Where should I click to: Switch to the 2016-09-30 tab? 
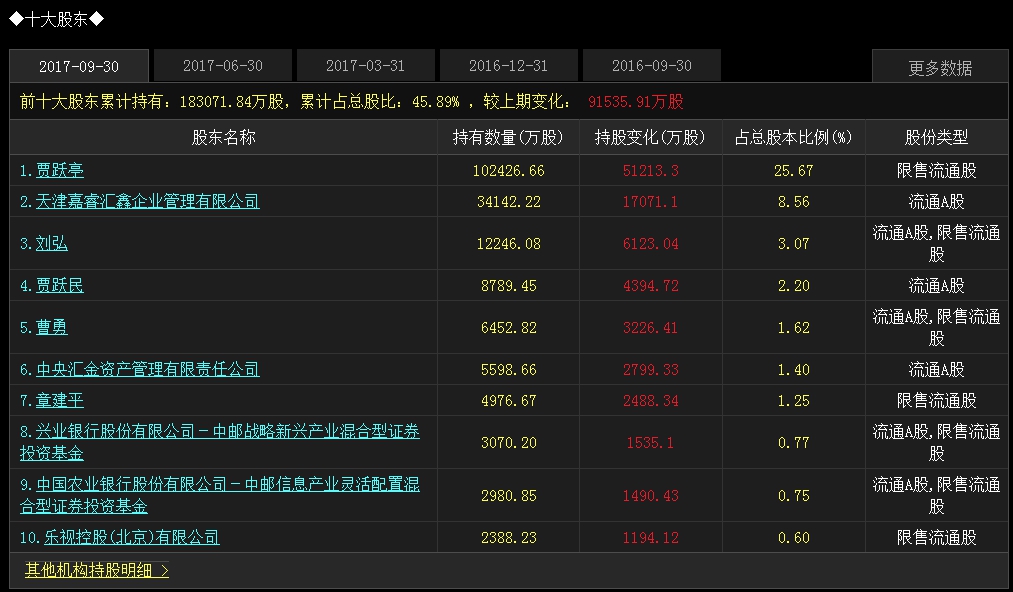pyautogui.click(x=652, y=66)
